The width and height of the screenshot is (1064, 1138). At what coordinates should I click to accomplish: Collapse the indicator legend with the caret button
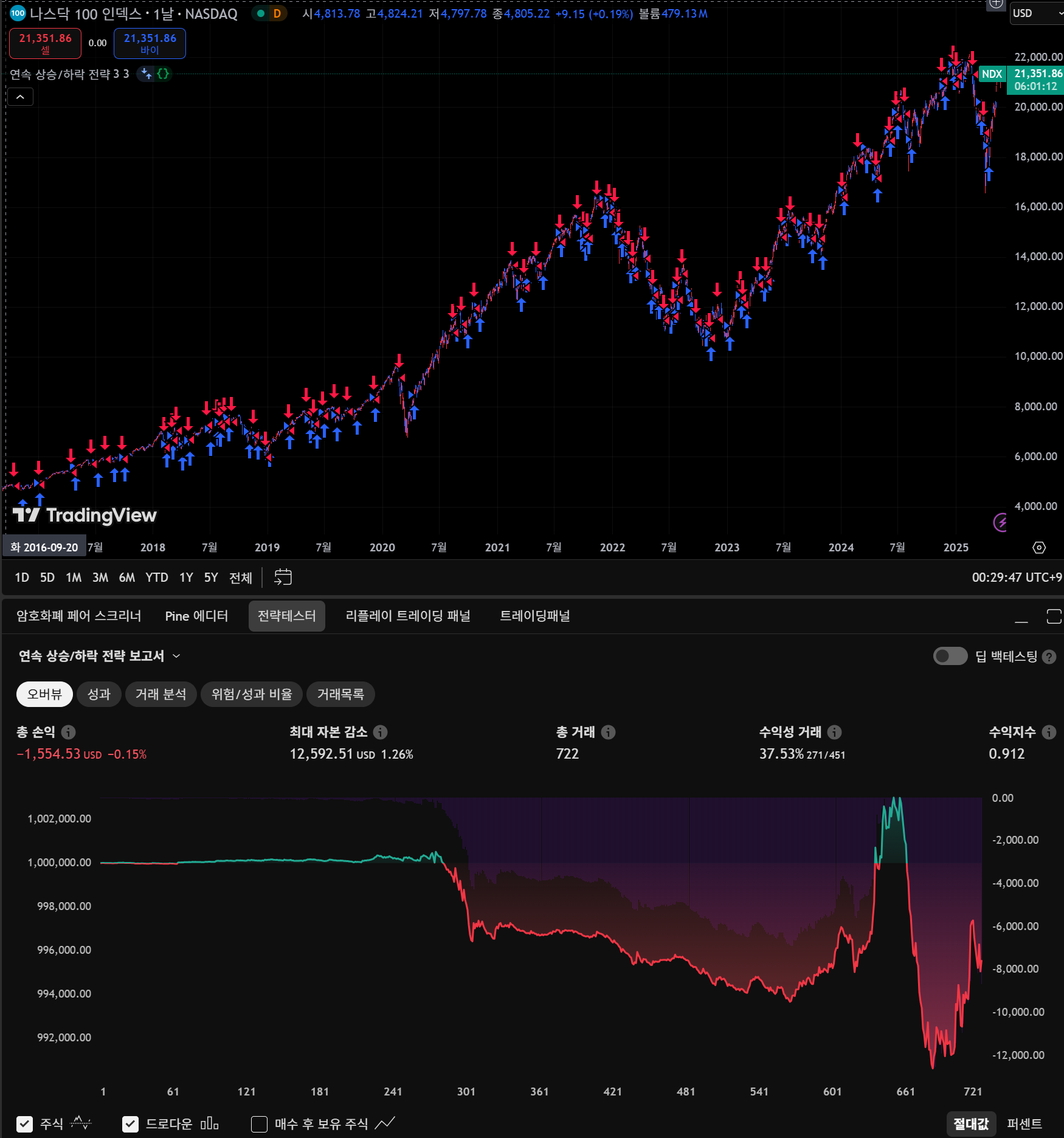20,97
